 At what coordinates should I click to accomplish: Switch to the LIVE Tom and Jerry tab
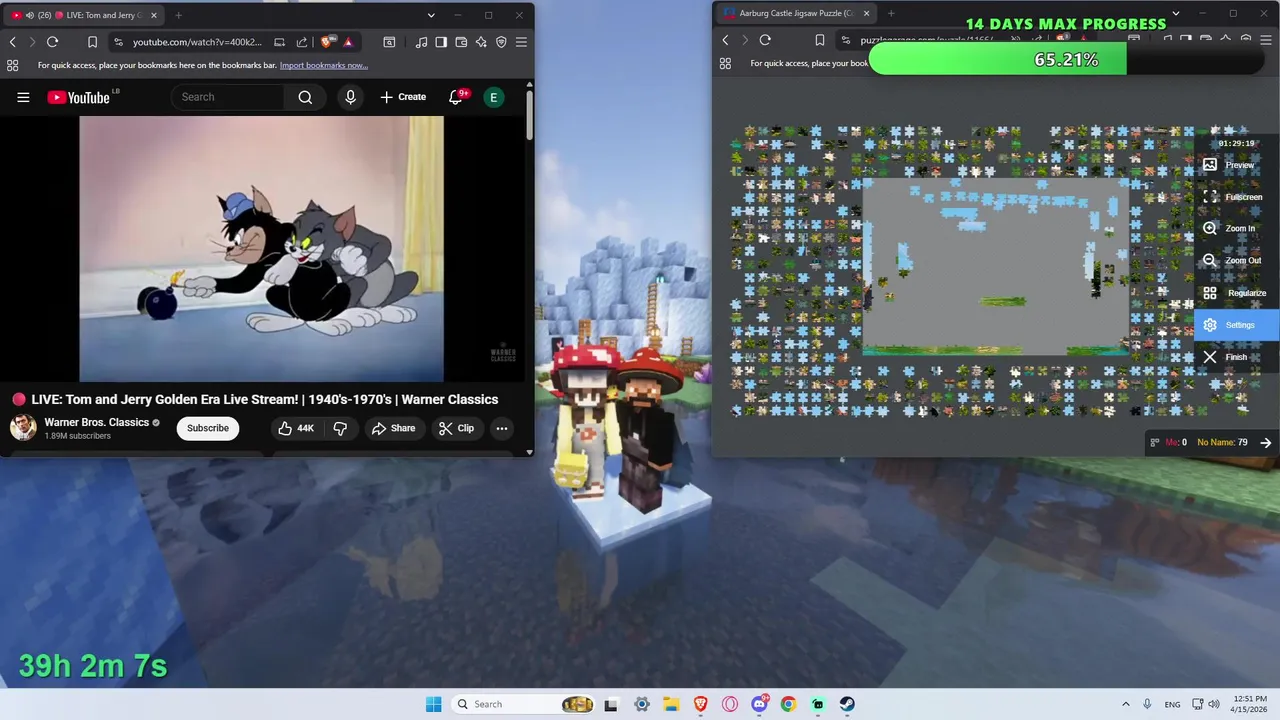[85, 15]
